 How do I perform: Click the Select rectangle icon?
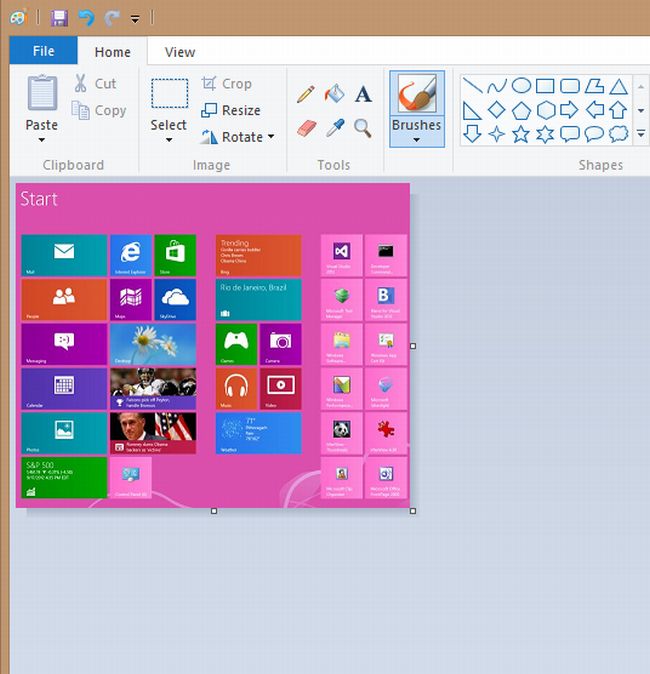point(169,93)
